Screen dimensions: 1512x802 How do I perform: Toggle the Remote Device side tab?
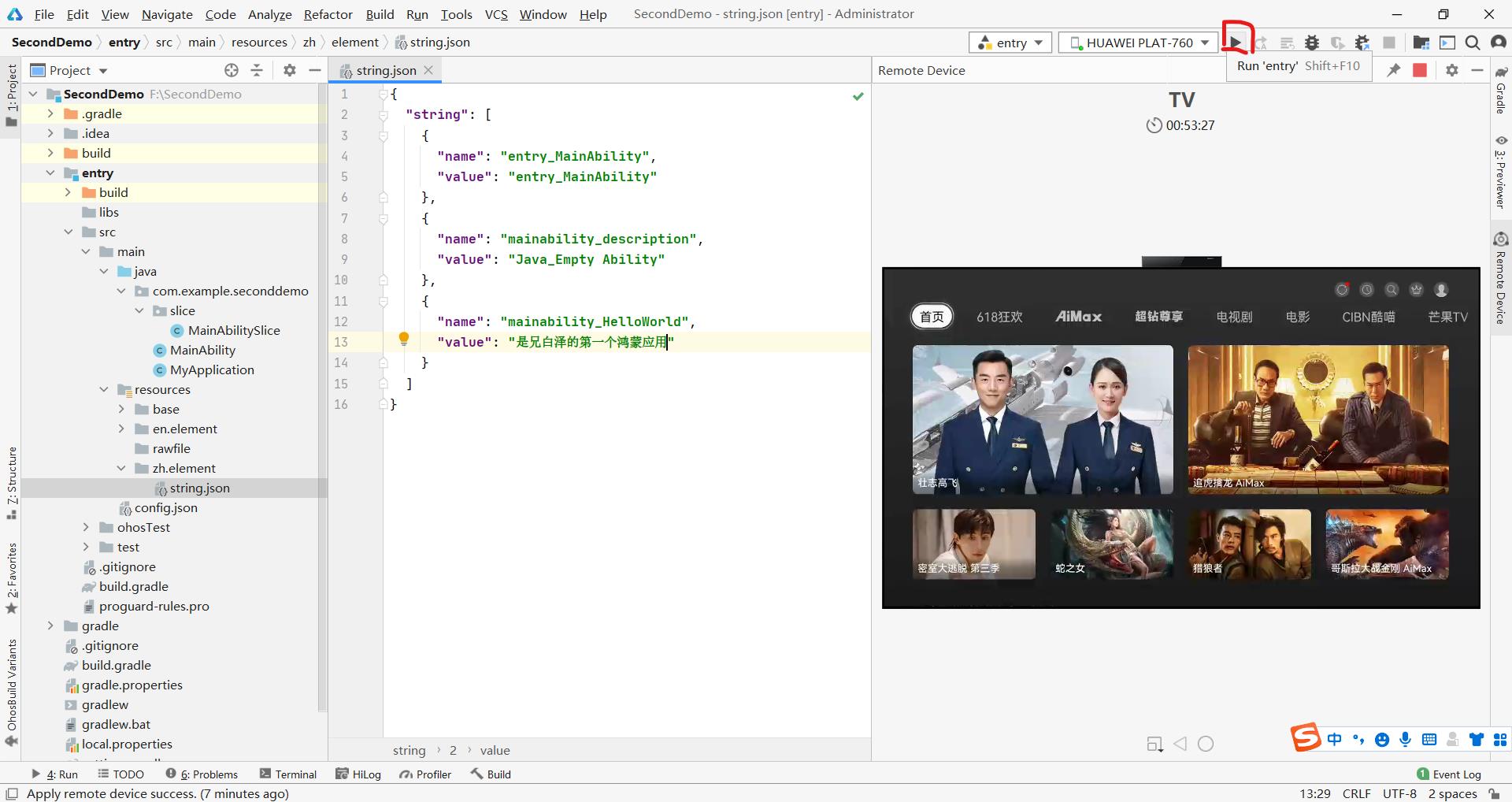point(1501,277)
